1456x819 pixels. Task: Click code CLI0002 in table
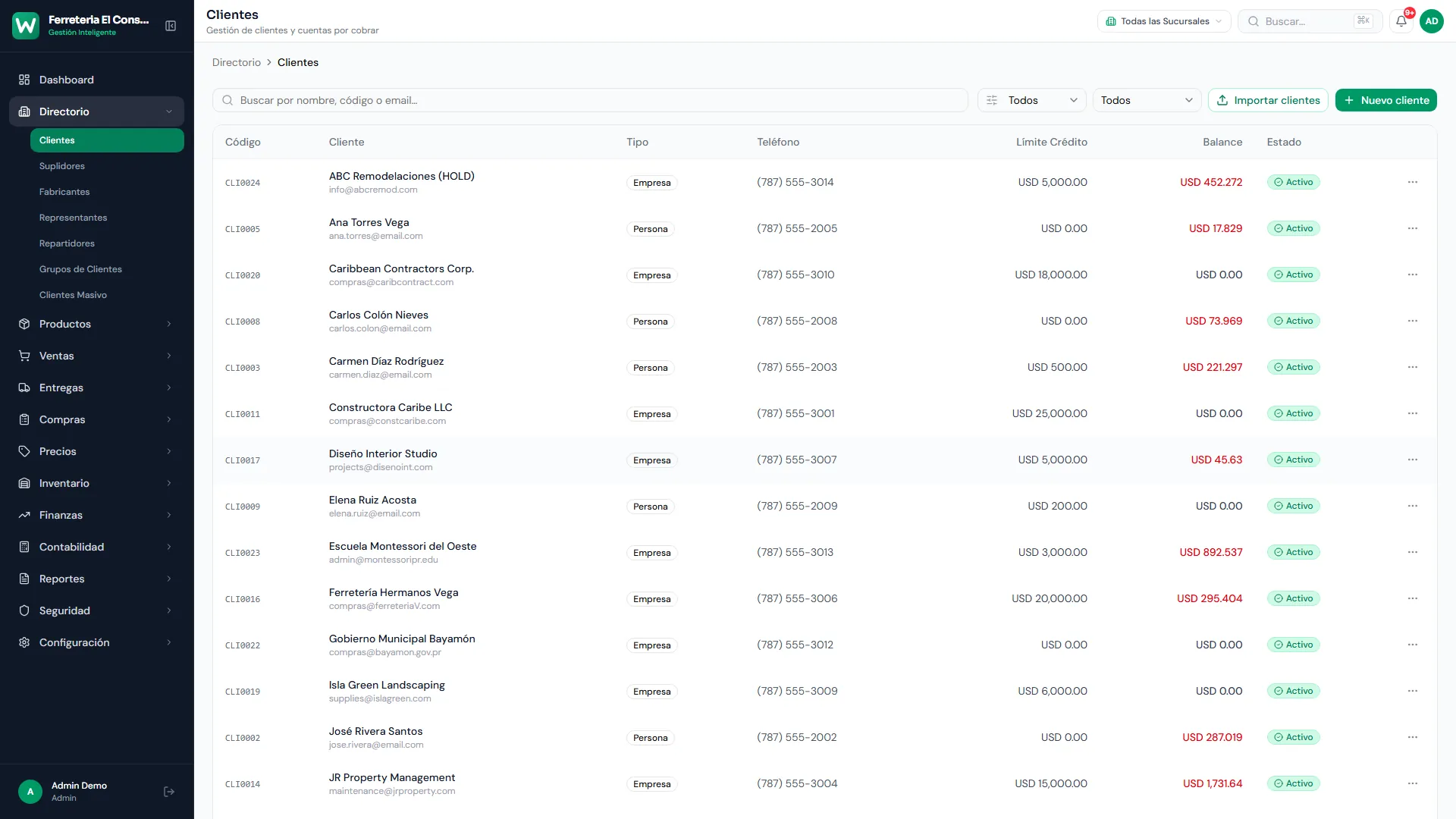point(243,738)
